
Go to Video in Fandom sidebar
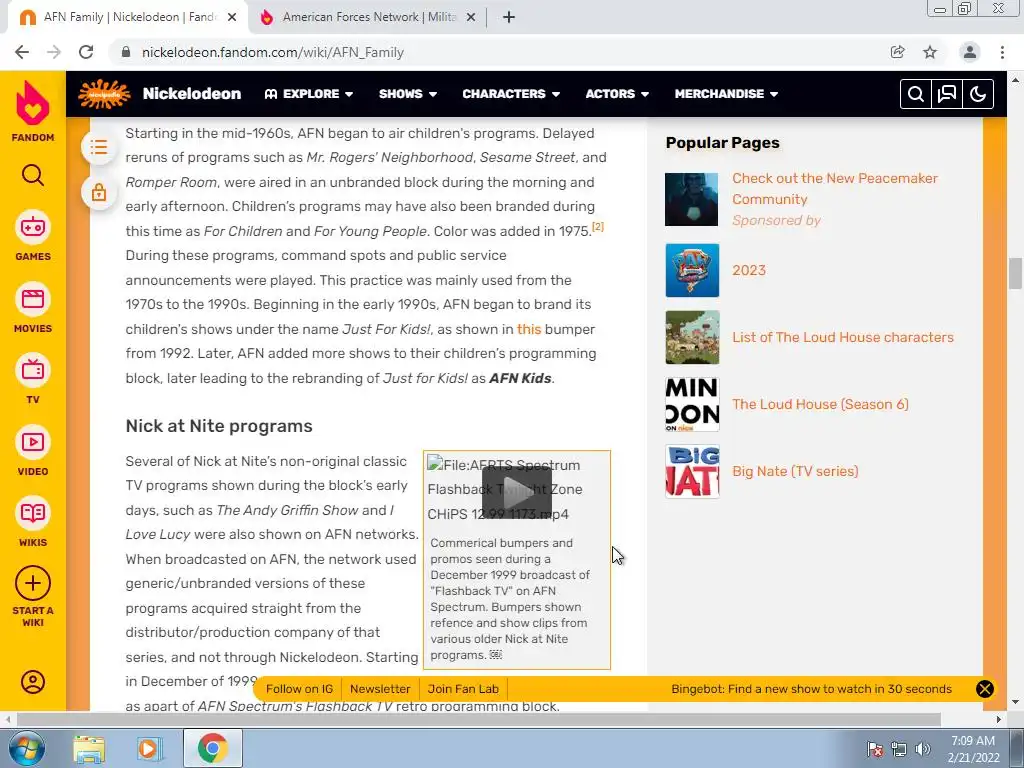tap(33, 451)
